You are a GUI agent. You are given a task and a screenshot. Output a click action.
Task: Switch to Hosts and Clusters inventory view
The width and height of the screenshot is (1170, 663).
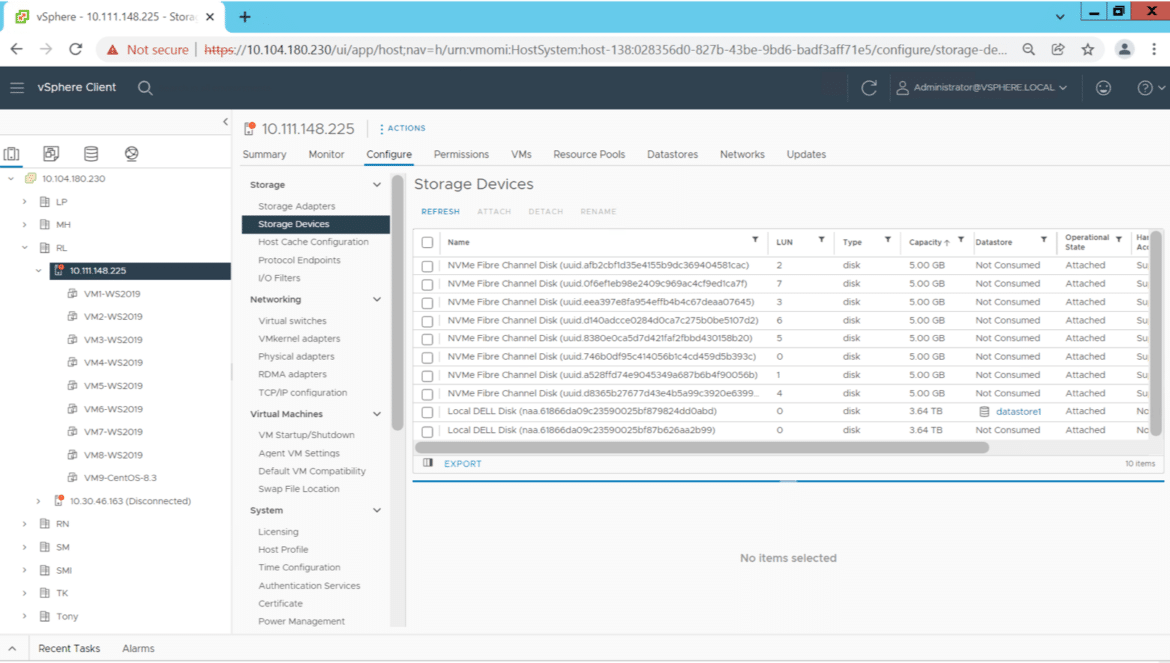[12, 154]
